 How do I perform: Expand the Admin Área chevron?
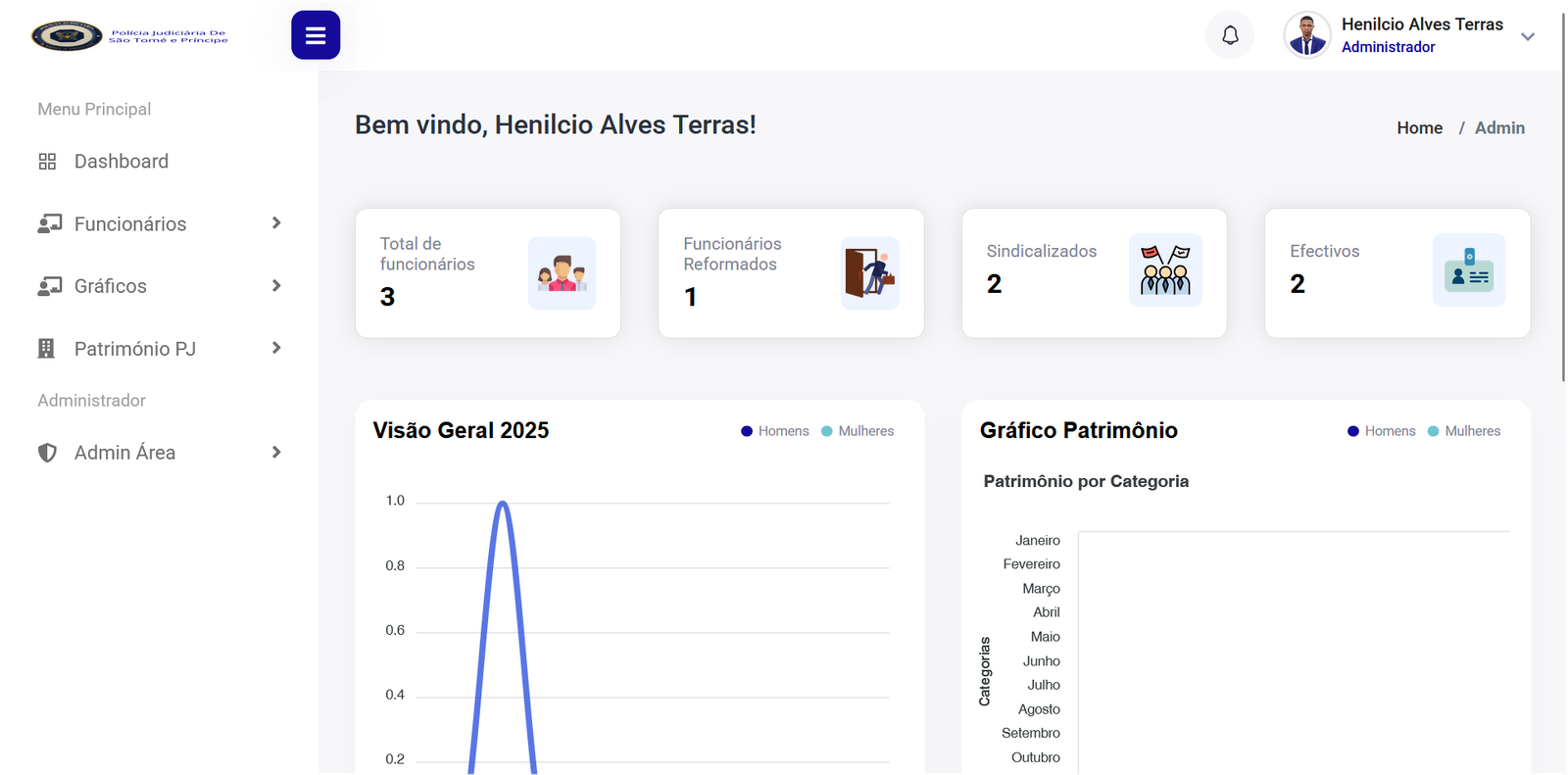pos(276,453)
